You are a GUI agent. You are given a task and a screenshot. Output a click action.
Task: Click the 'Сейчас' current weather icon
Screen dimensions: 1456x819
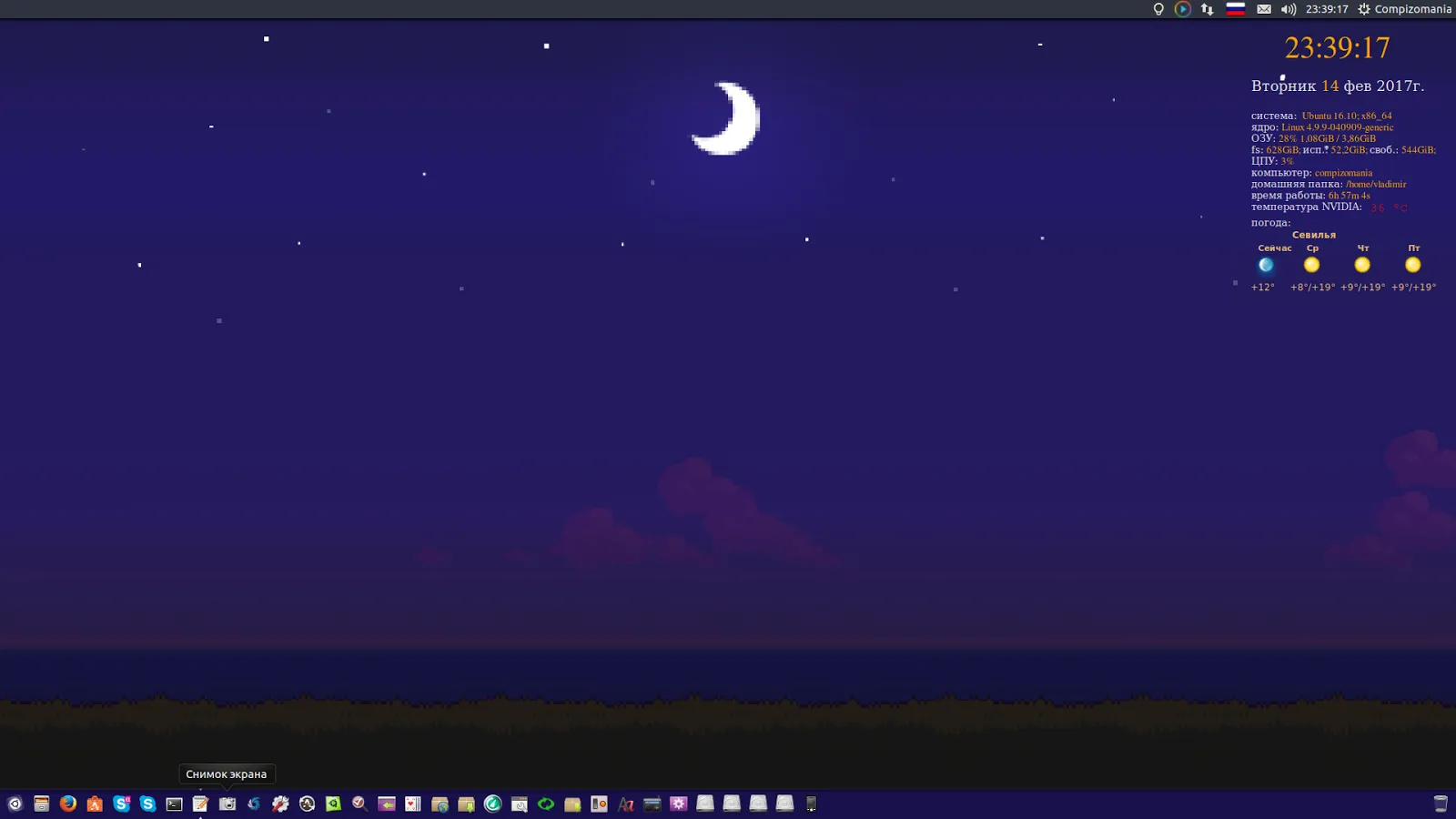pos(1266,265)
